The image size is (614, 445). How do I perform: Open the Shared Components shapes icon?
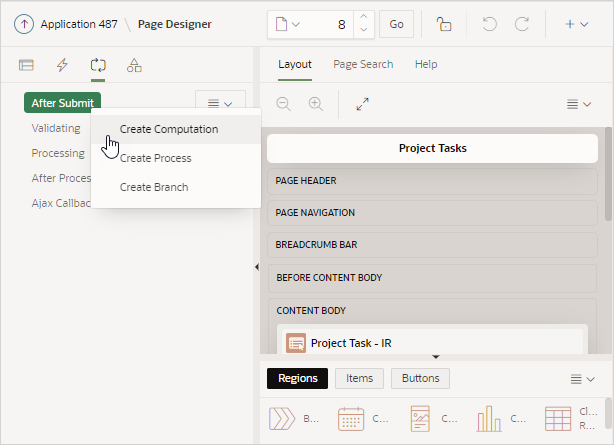(134, 65)
